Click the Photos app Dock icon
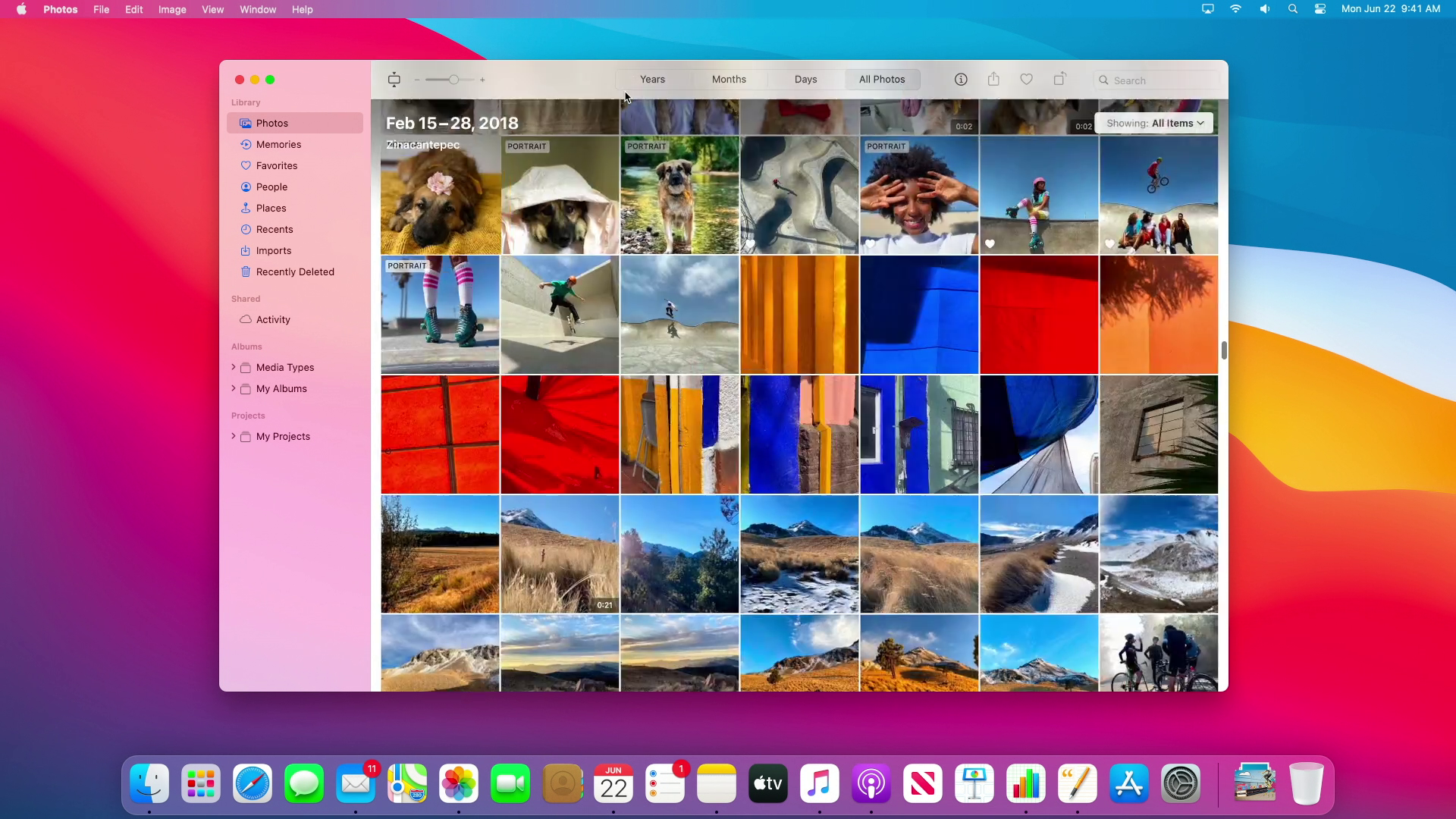Viewport: 1456px width, 819px height. tap(459, 783)
